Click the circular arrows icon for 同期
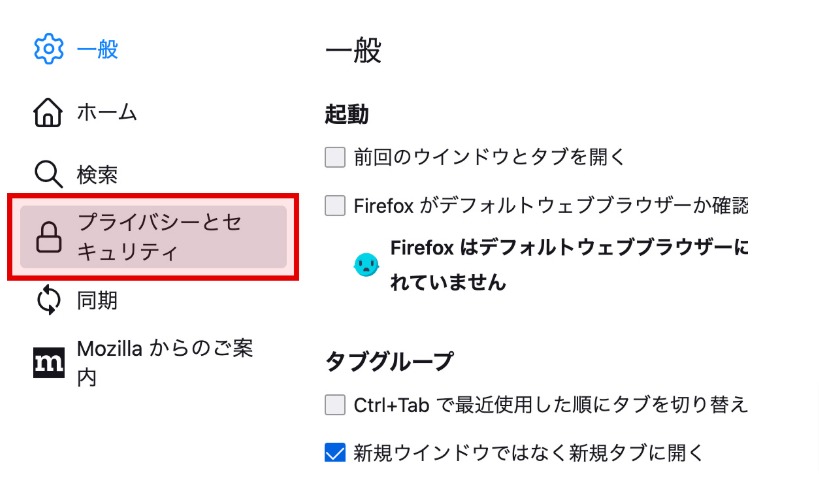This screenshot has height=500, width=819. [48, 299]
